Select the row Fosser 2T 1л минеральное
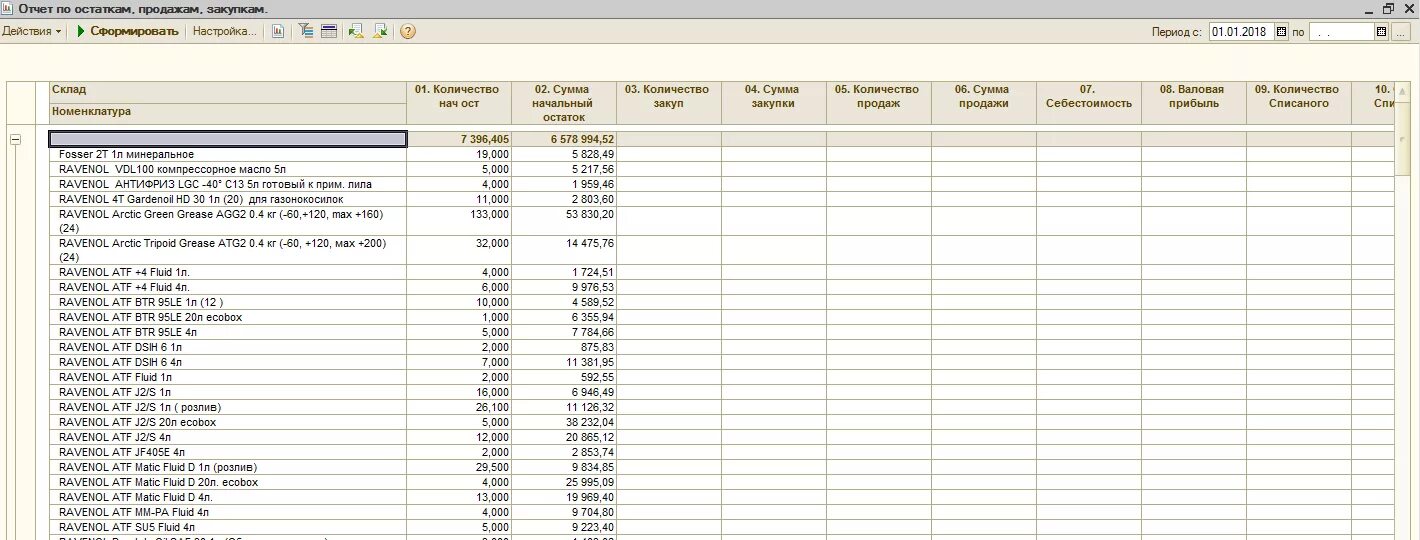The height and width of the screenshot is (540, 1420). 228,155
